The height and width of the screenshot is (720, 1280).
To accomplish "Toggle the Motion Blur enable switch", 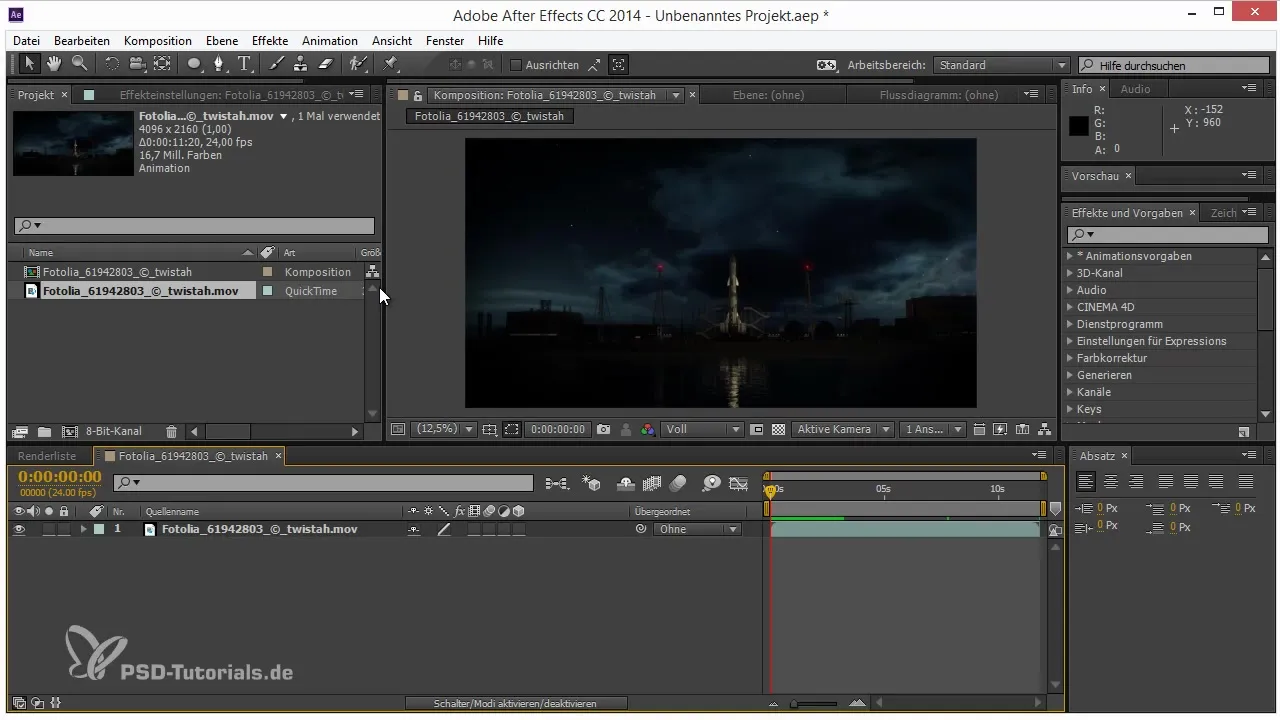I will point(677,484).
